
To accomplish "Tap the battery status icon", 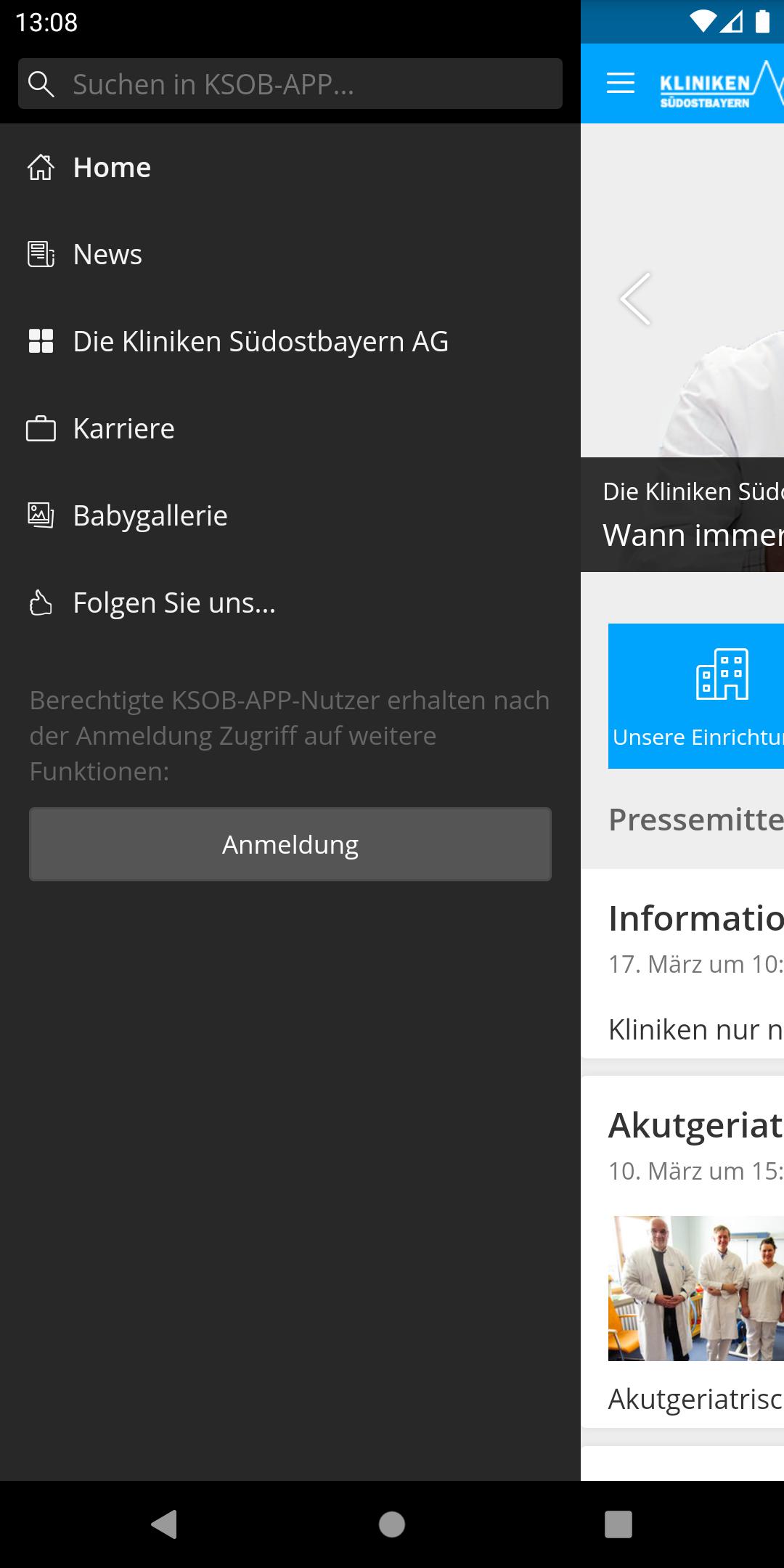I will [x=762, y=22].
